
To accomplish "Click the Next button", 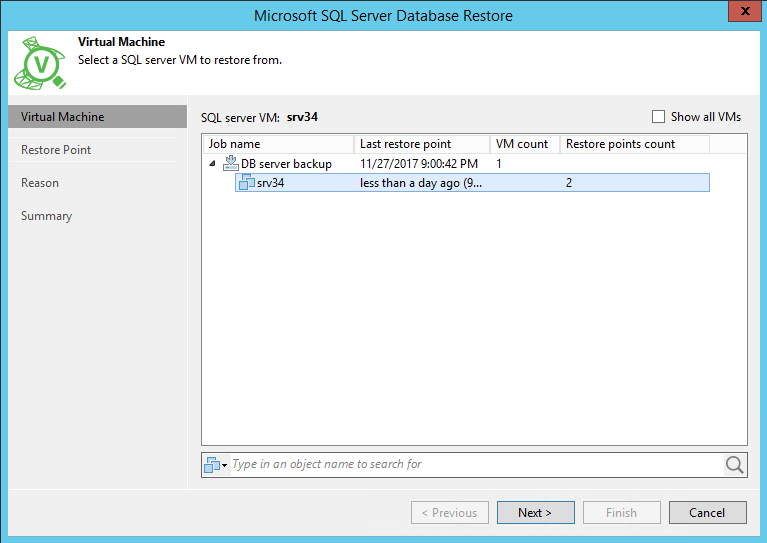I will coord(536,512).
